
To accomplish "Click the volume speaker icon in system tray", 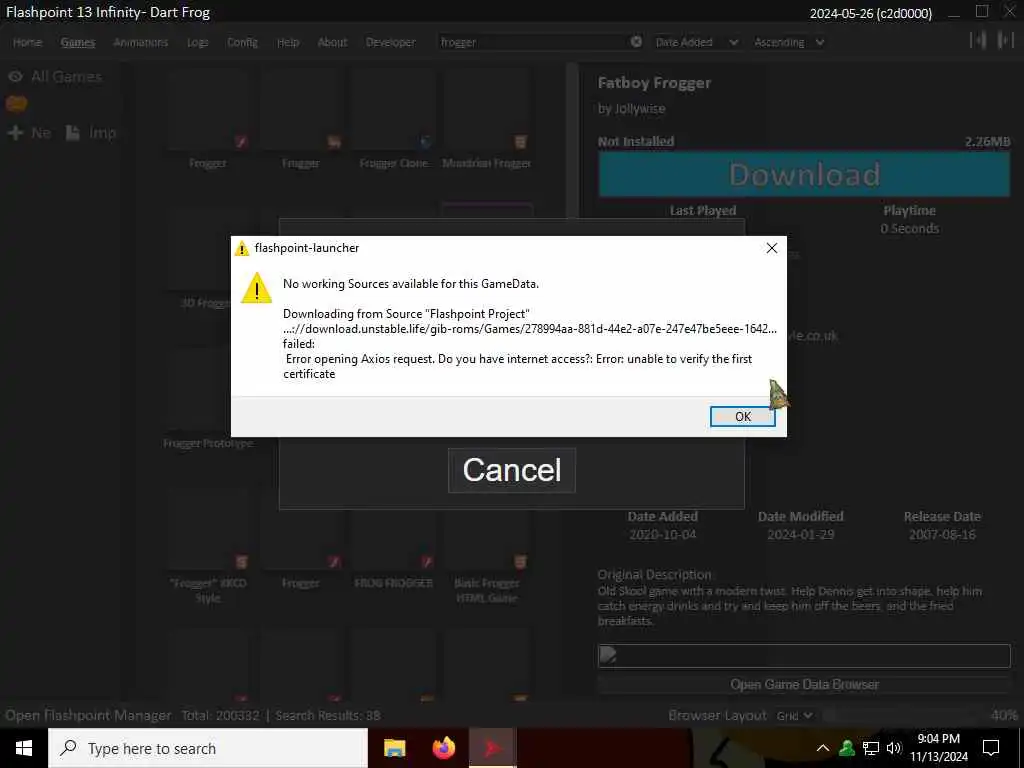I will [894, 748].
